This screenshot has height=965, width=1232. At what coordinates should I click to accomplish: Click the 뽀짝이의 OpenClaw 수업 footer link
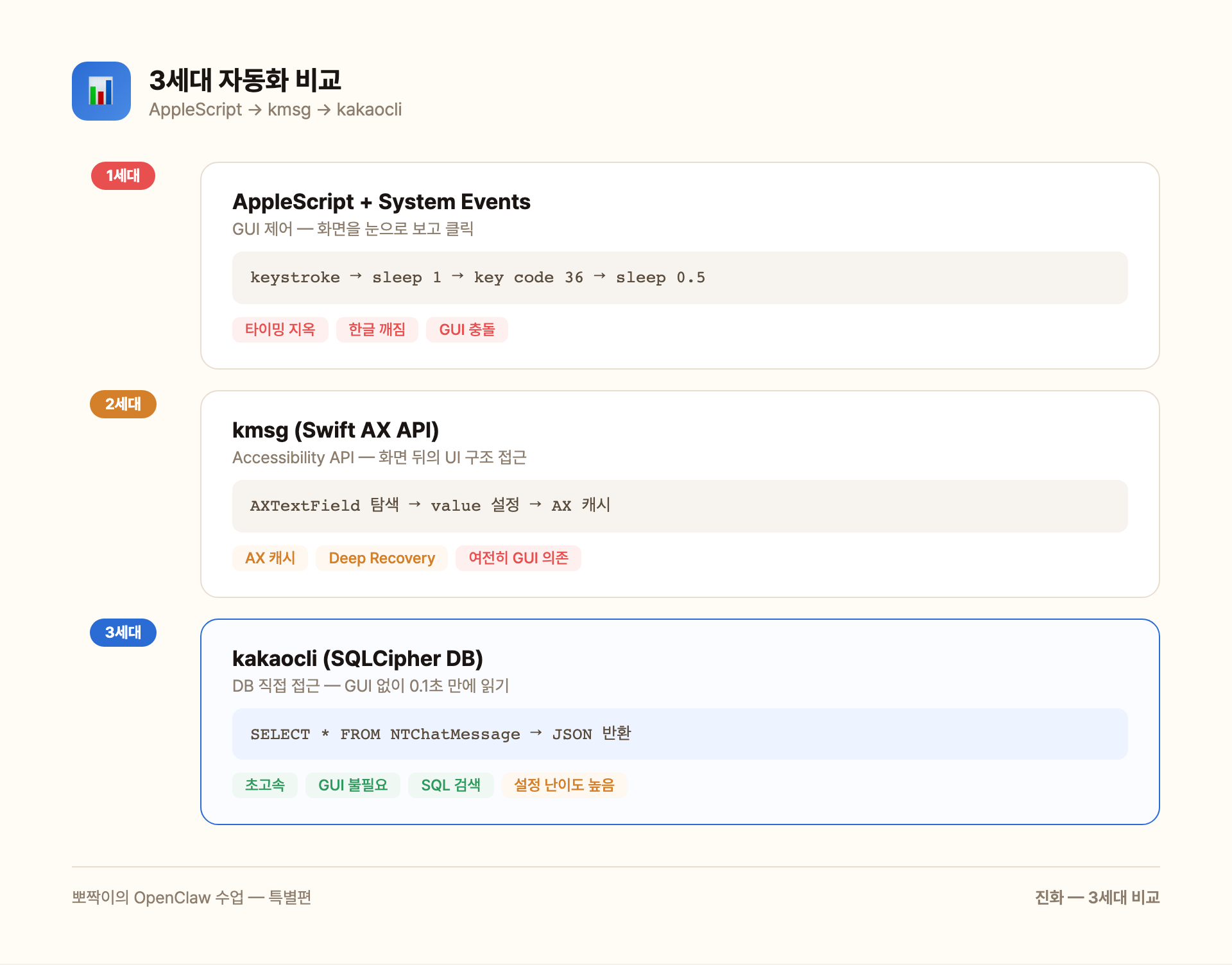coord(191,898)
